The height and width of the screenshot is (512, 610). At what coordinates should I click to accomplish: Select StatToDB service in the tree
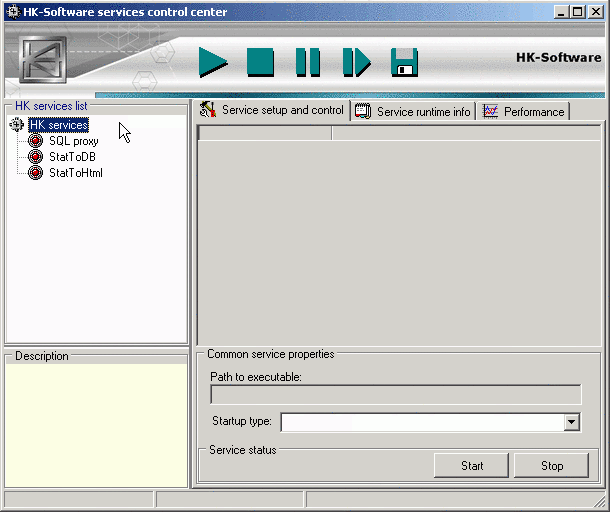point(72,157)
